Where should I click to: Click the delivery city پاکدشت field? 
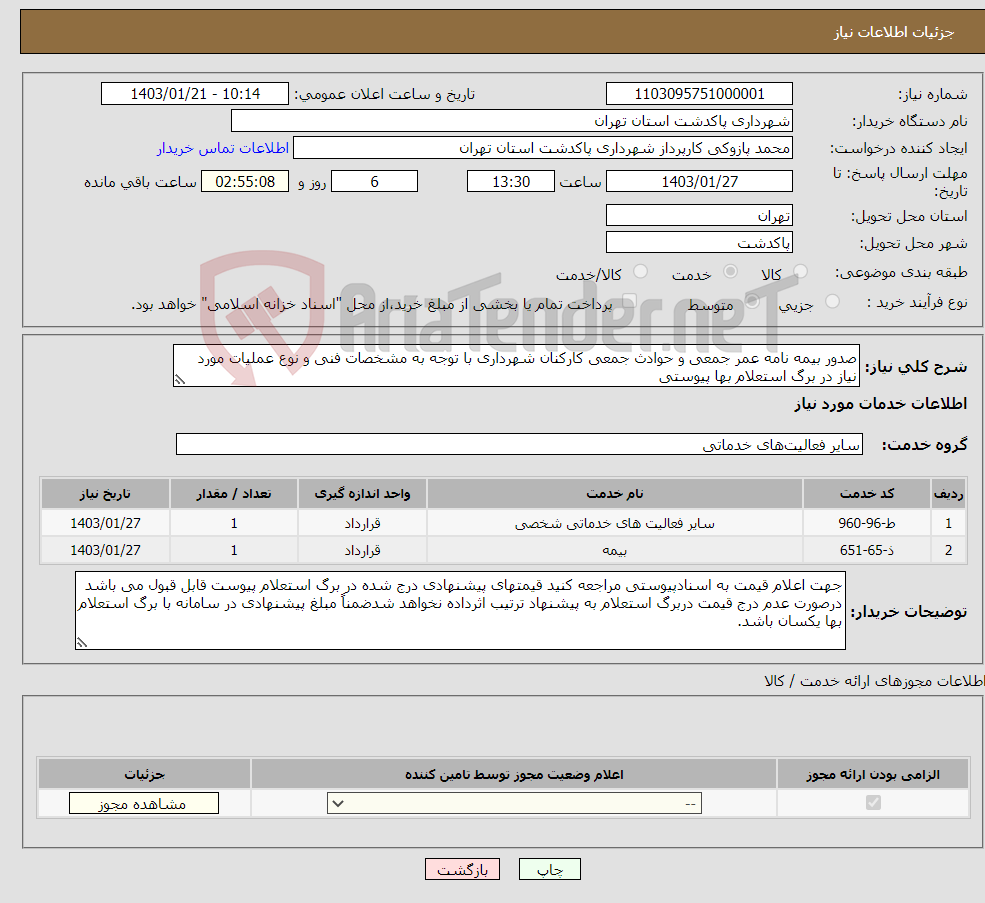(x=699, y=243)
